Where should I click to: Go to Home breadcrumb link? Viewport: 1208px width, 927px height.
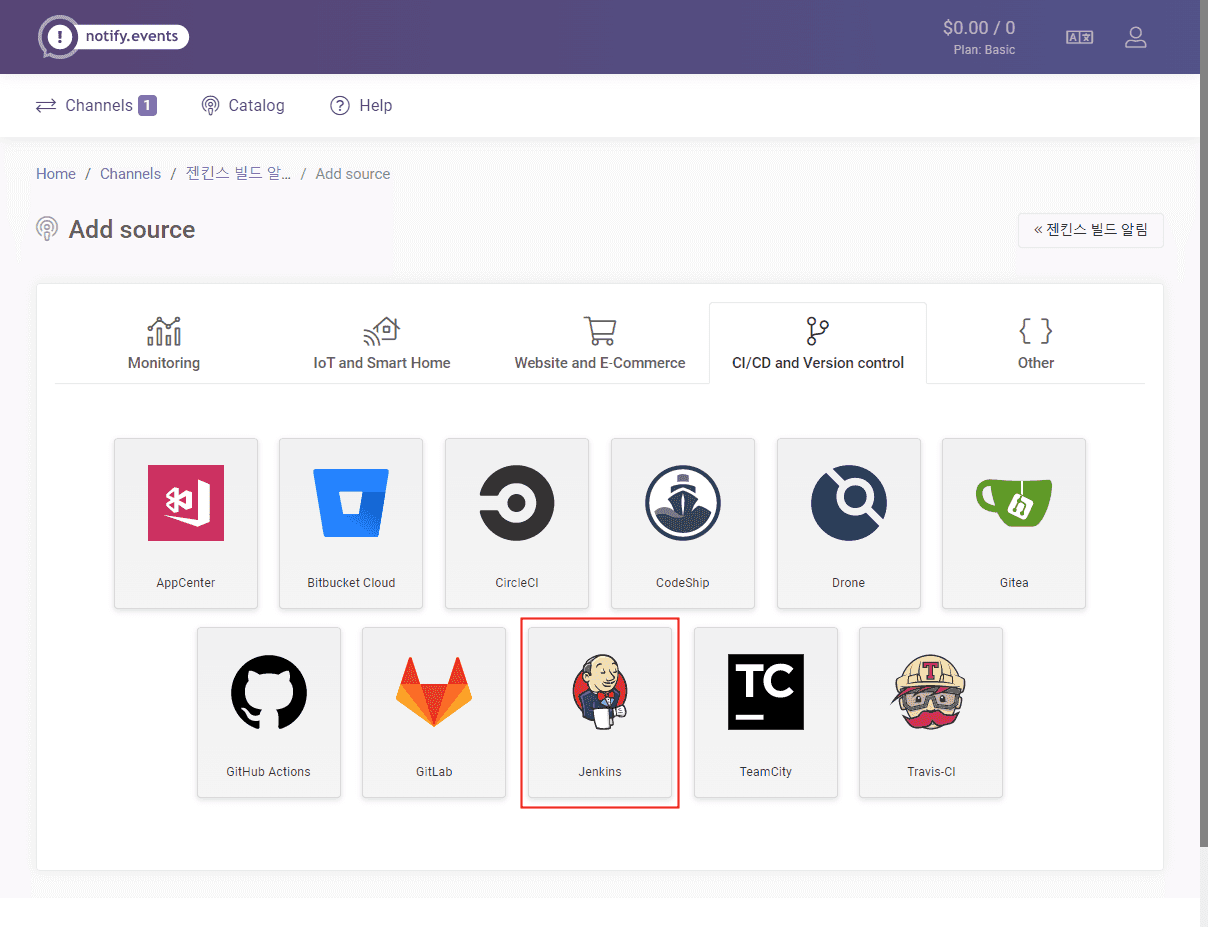coord(56,174)
